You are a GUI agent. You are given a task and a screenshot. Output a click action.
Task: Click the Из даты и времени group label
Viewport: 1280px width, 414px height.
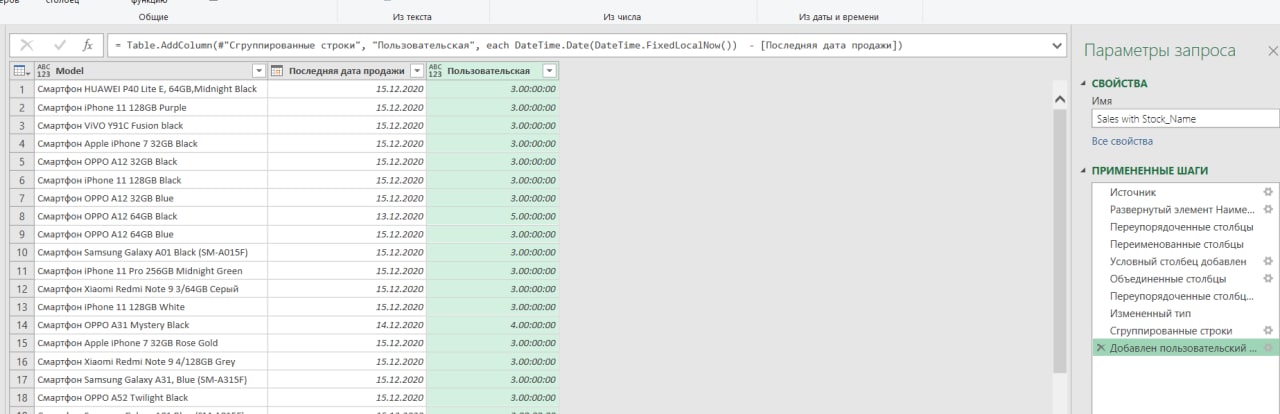[839, 17]
